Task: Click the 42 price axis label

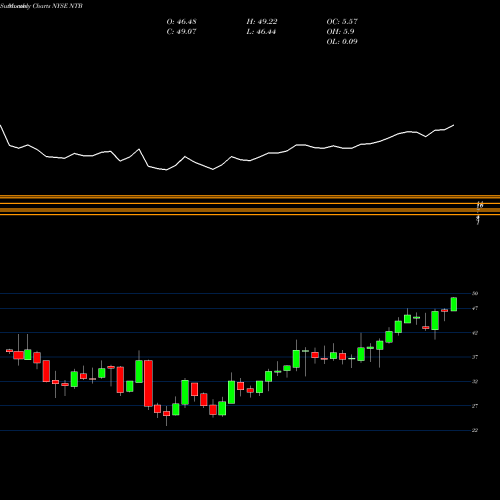Action: click(x=475, y=333)
